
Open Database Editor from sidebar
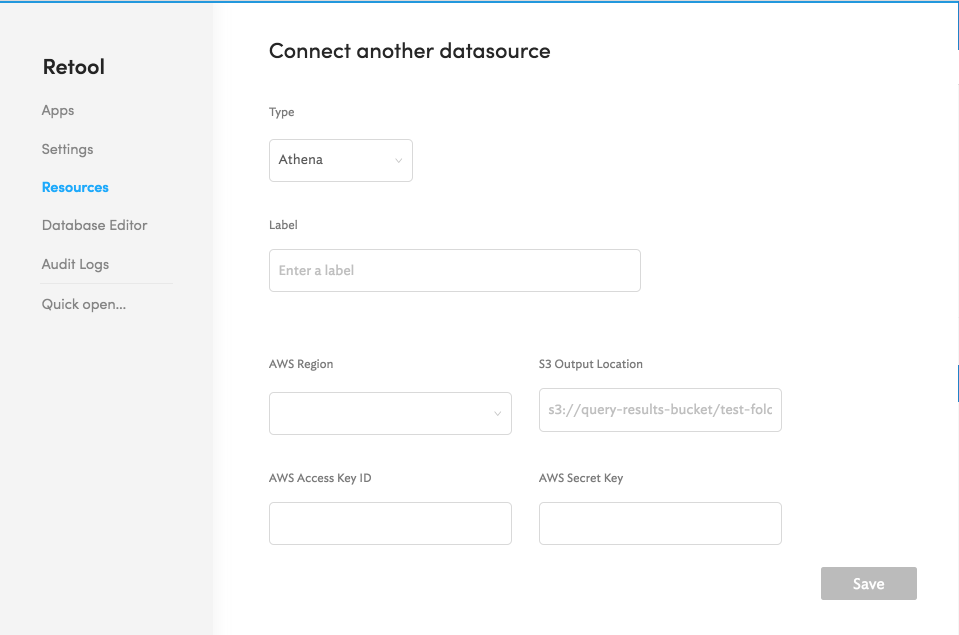pos(94,225)
